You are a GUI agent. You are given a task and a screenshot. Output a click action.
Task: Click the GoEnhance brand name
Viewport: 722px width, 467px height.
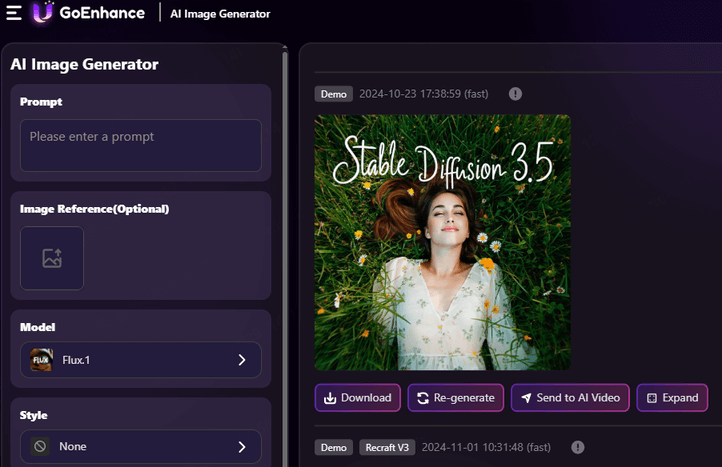coord(102,13)
